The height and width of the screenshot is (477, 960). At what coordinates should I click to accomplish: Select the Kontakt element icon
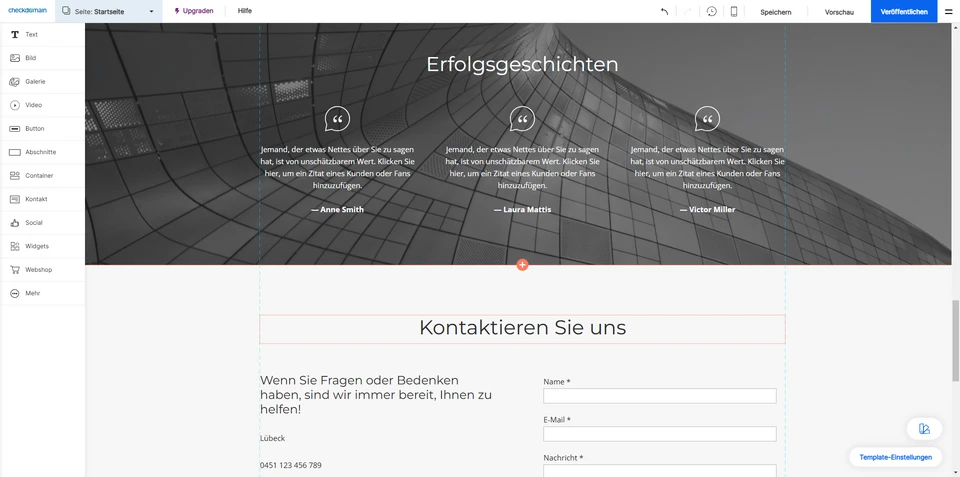(x=15, y=199)
